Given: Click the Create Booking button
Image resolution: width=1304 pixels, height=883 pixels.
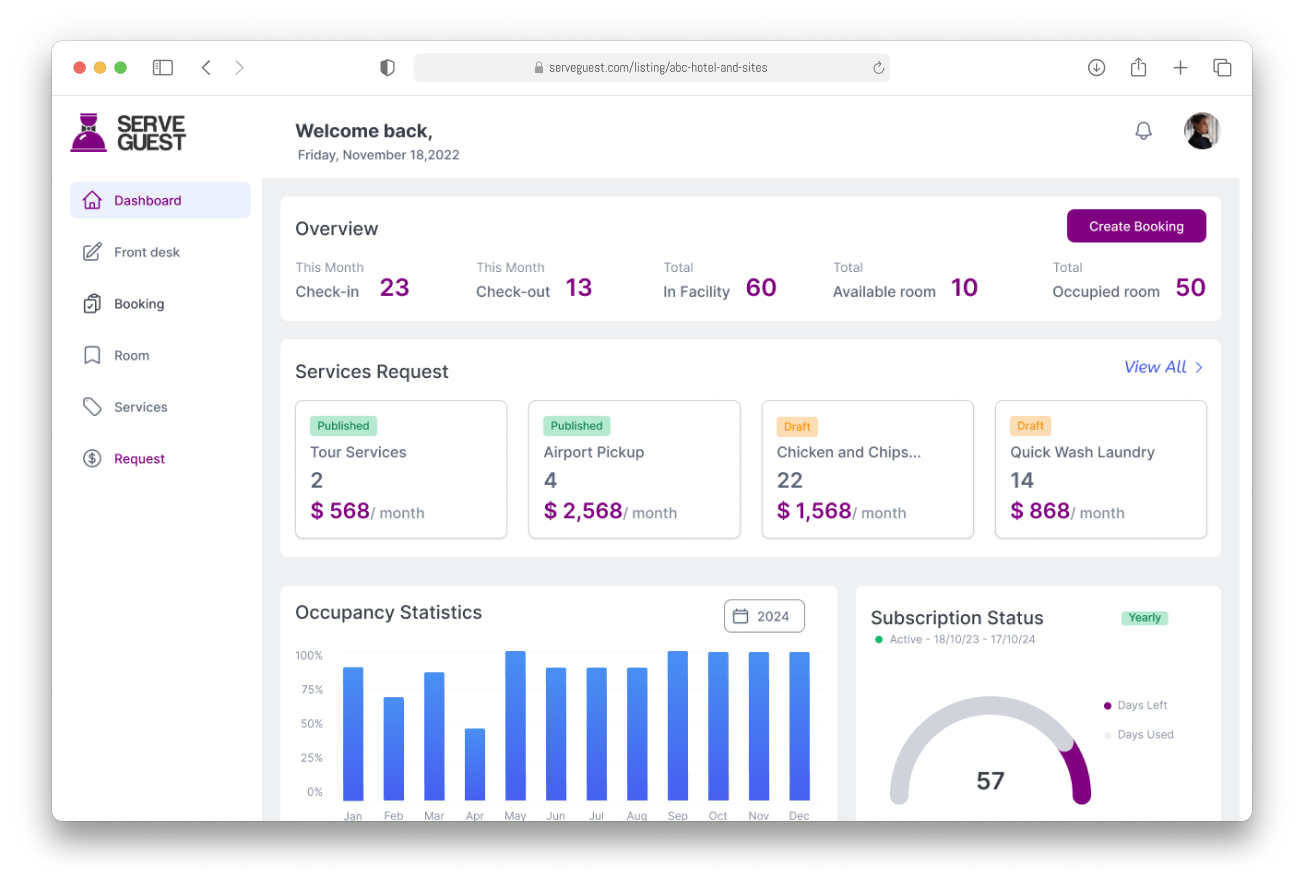Looking at the screenshot, I should (x=1136, y=226).
